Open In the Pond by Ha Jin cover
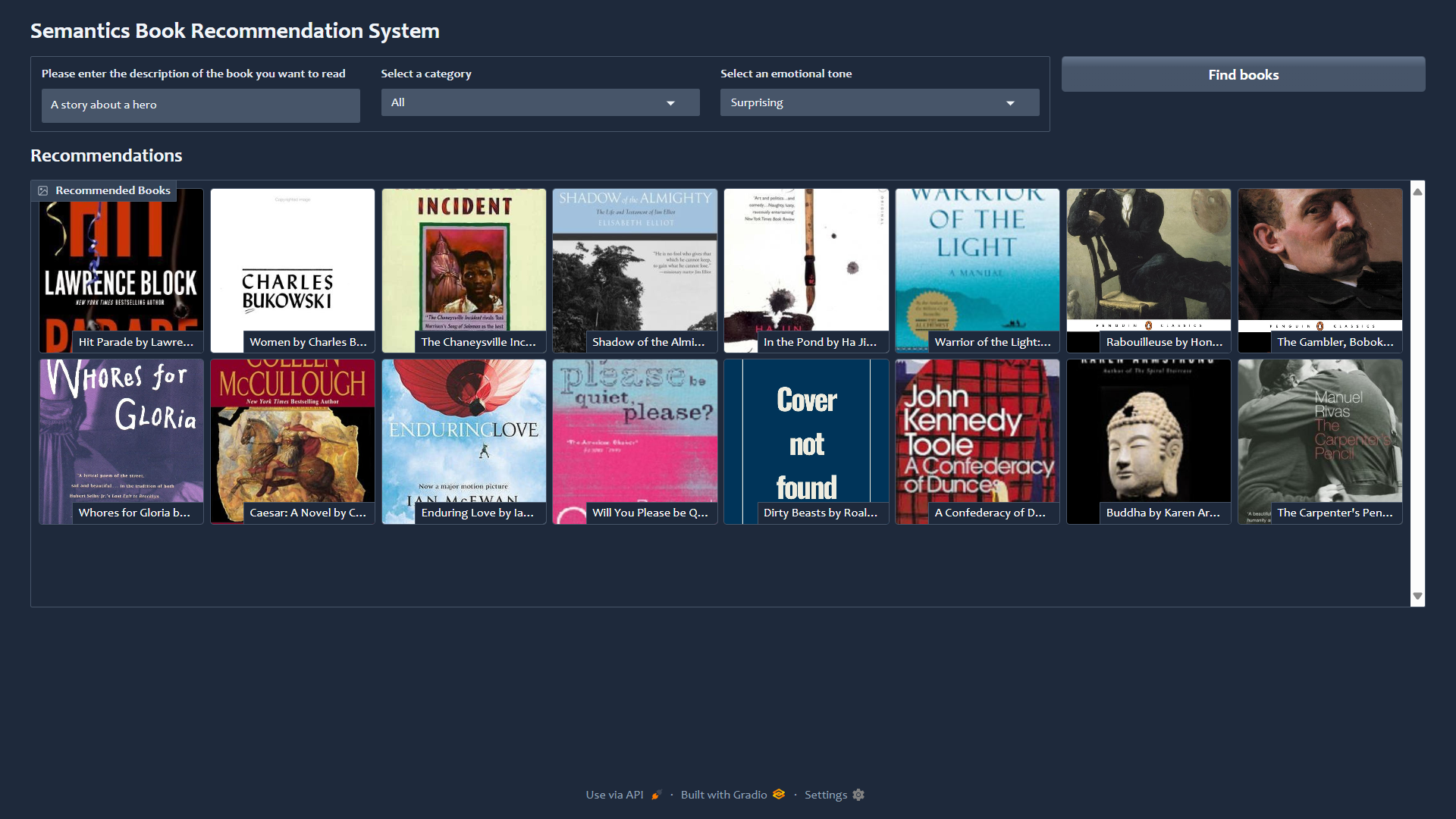This screenshot has width=1456, height=819. coord(807,271)
